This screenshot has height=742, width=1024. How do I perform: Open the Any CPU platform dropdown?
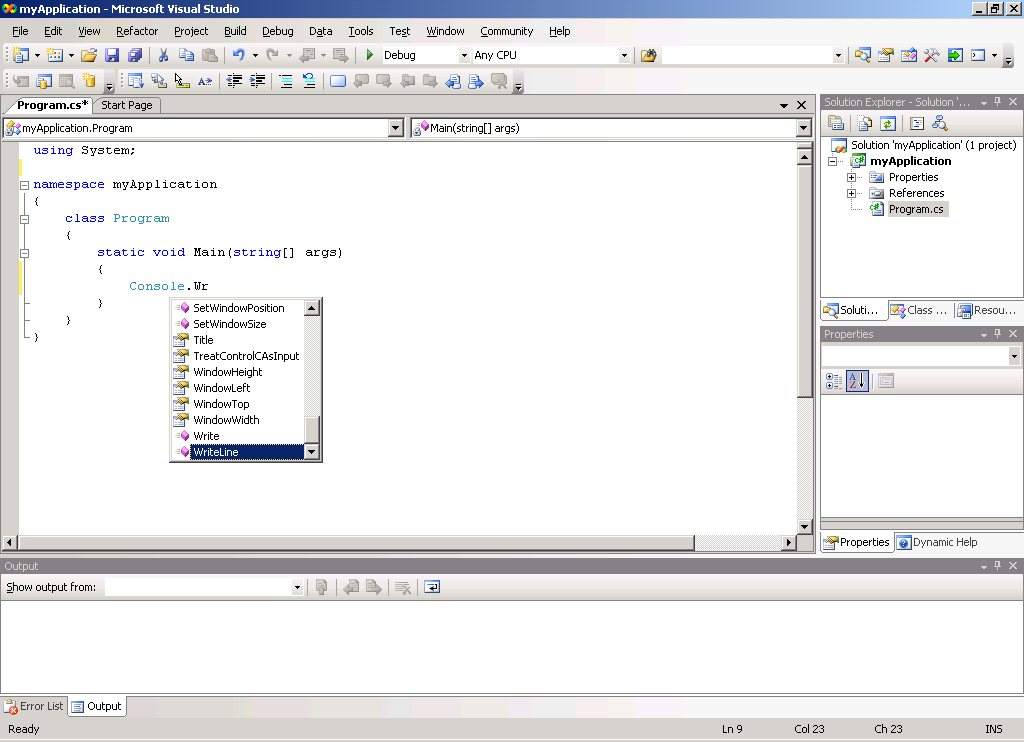click(624, 56)
